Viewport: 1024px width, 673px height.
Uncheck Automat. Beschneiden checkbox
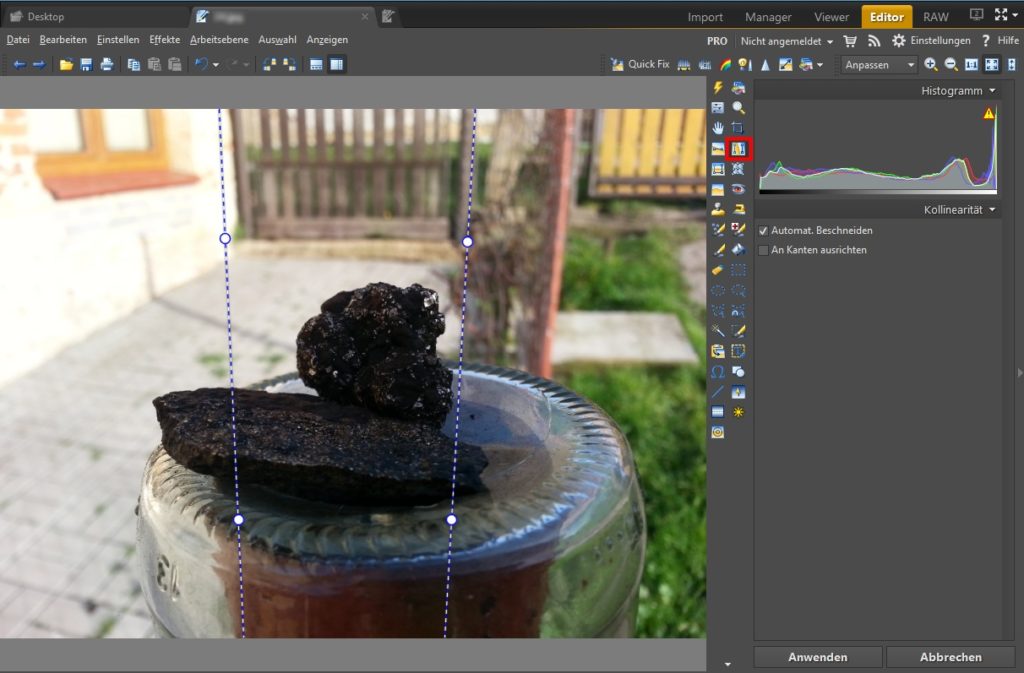pyautogui.click(x=764, y=231)
